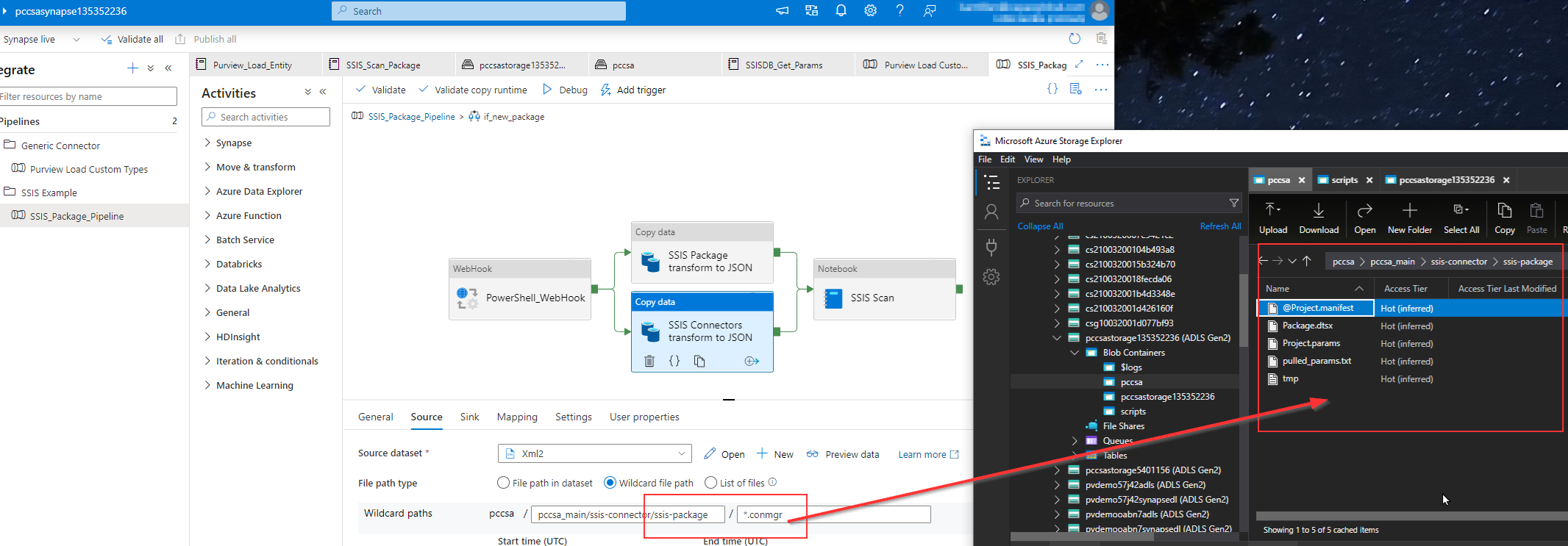Clone the SSIS Connectors copy activity

[699, 361]
